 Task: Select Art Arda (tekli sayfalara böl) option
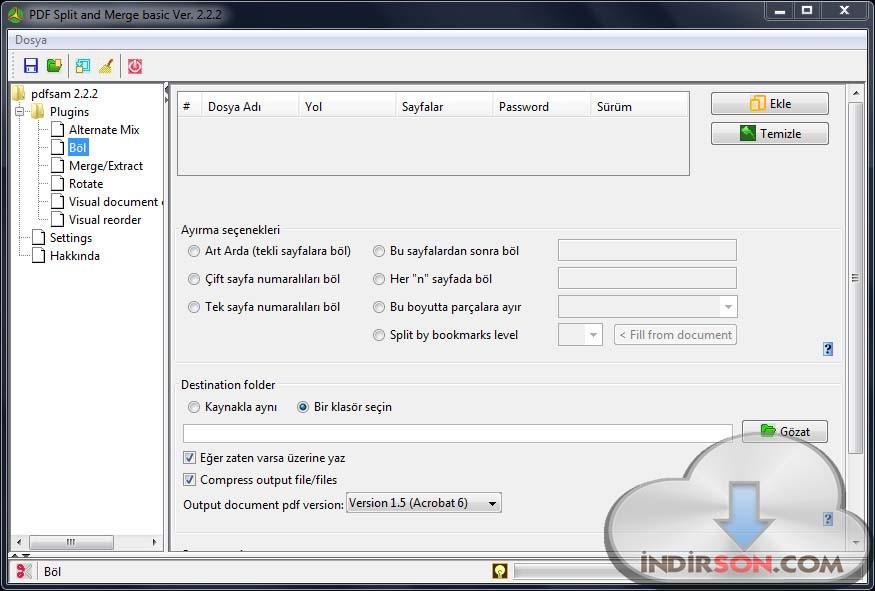[194, 251]
